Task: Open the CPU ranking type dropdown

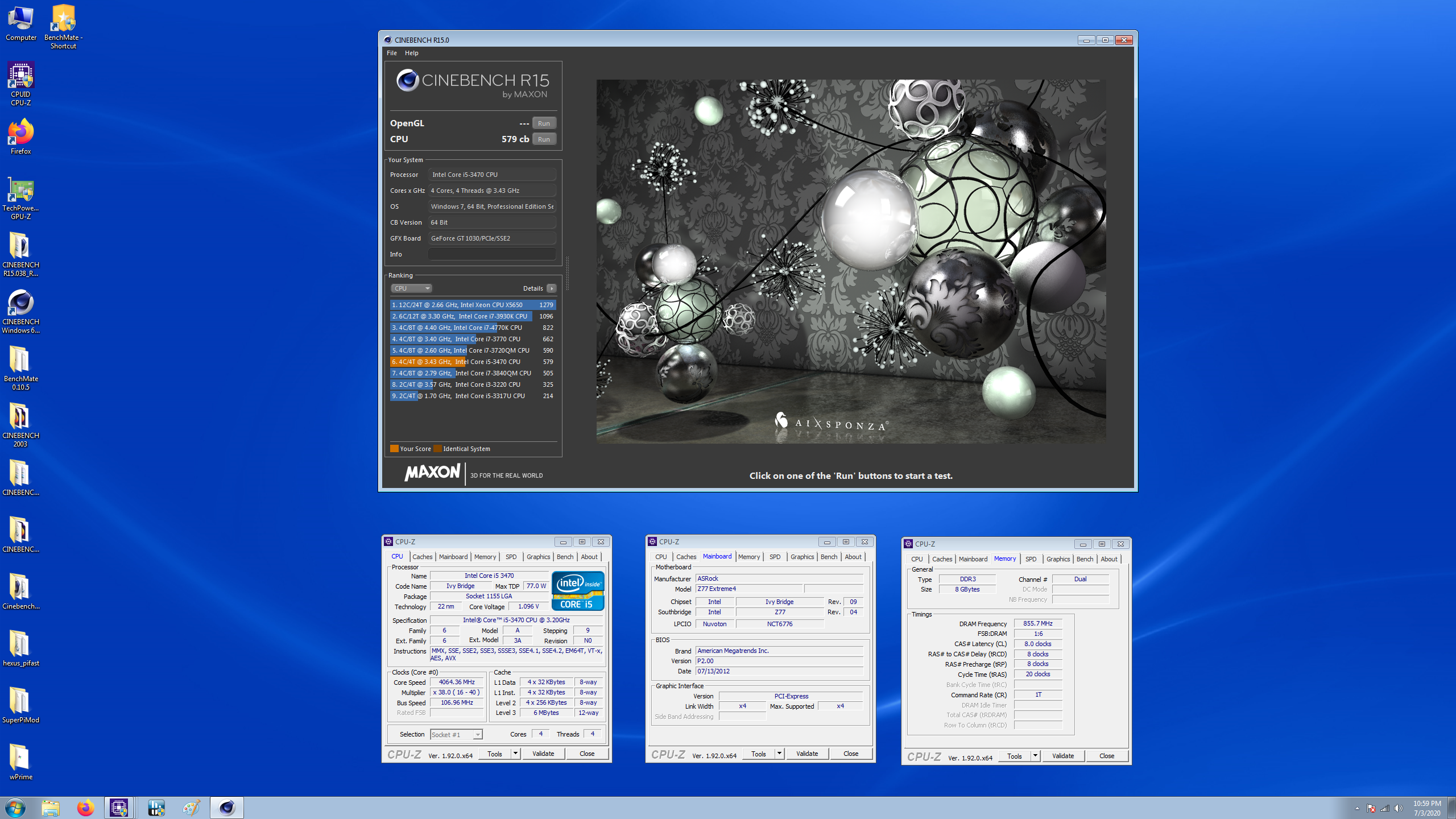Action: pyautogui.click(x=411, y=288)
